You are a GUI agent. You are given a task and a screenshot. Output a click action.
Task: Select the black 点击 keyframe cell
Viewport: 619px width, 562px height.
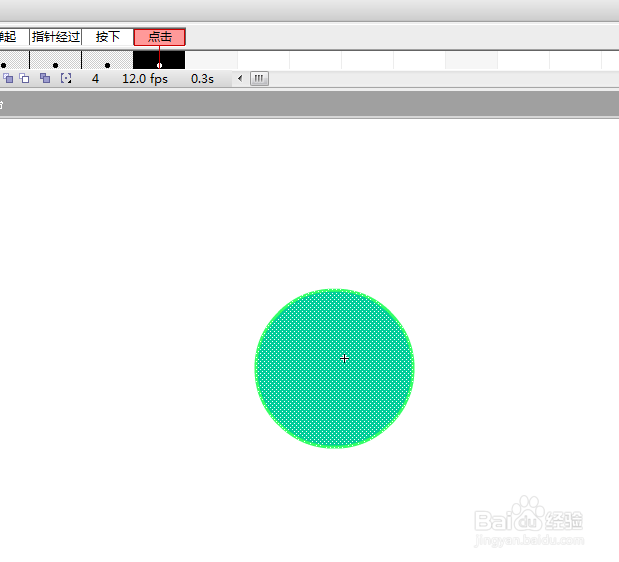pos(159,60)
